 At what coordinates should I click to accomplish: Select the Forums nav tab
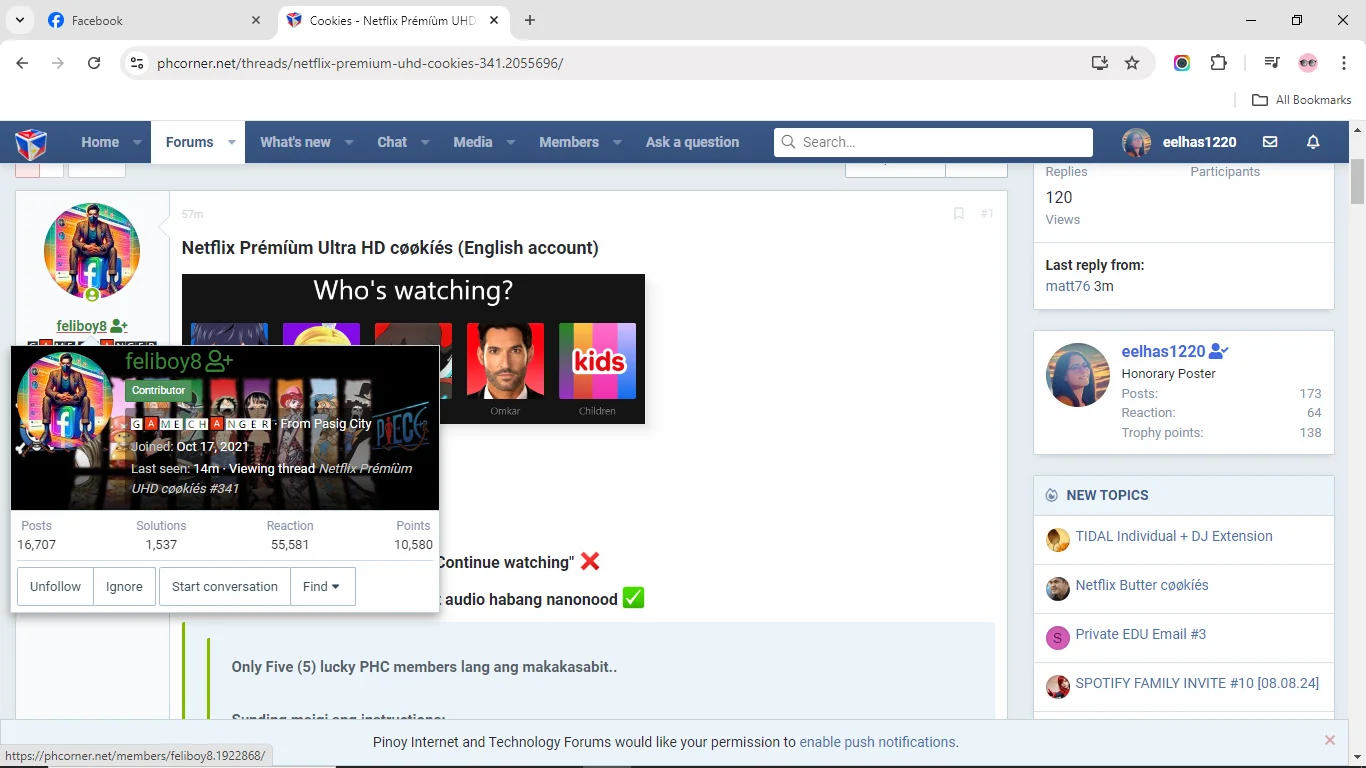190,142
